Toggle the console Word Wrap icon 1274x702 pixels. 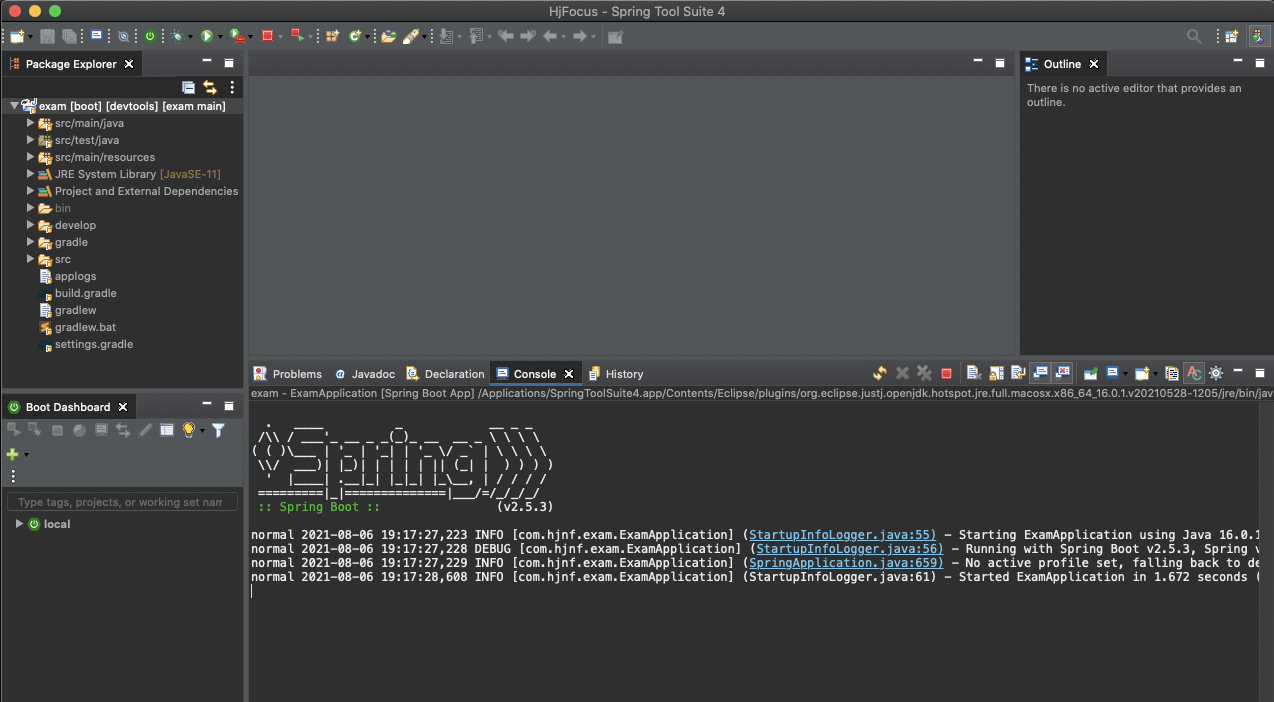pyautogui.click(x=1018, y=373)
